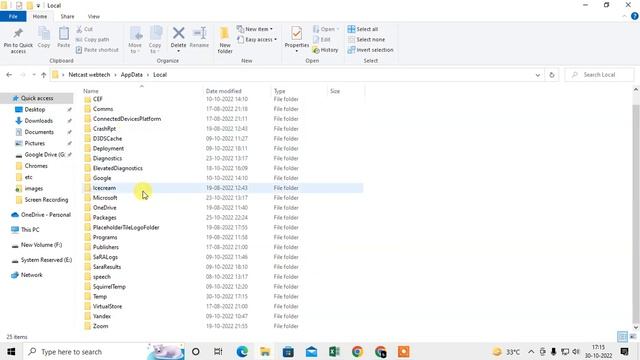The width and height of the screenshot is (640, 360).
Task: Switch to the View ribbon tab
Action: 93,16
